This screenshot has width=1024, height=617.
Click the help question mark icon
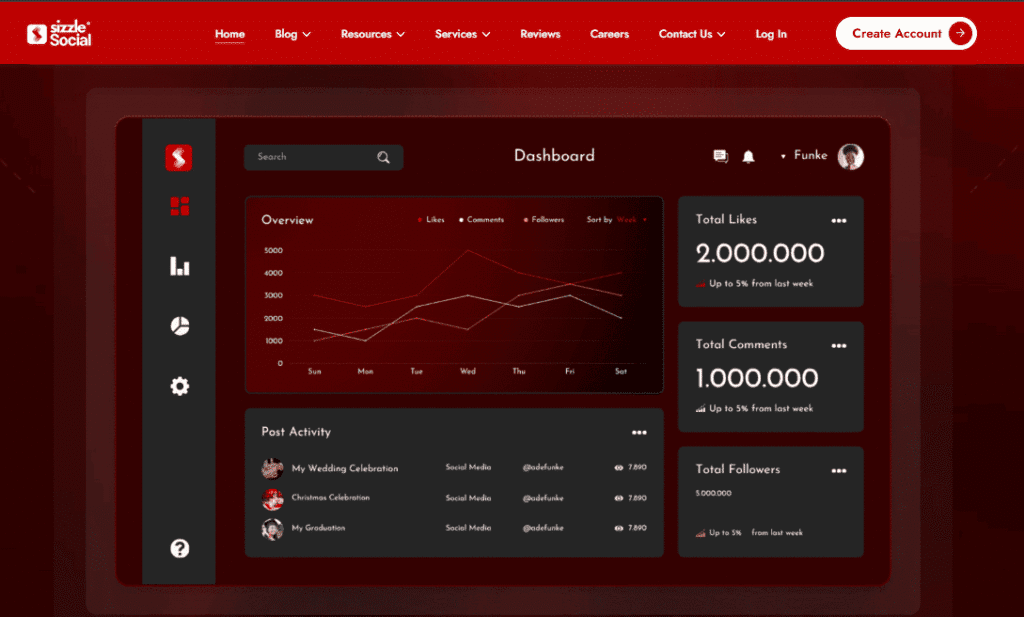[x=180, y=548]
